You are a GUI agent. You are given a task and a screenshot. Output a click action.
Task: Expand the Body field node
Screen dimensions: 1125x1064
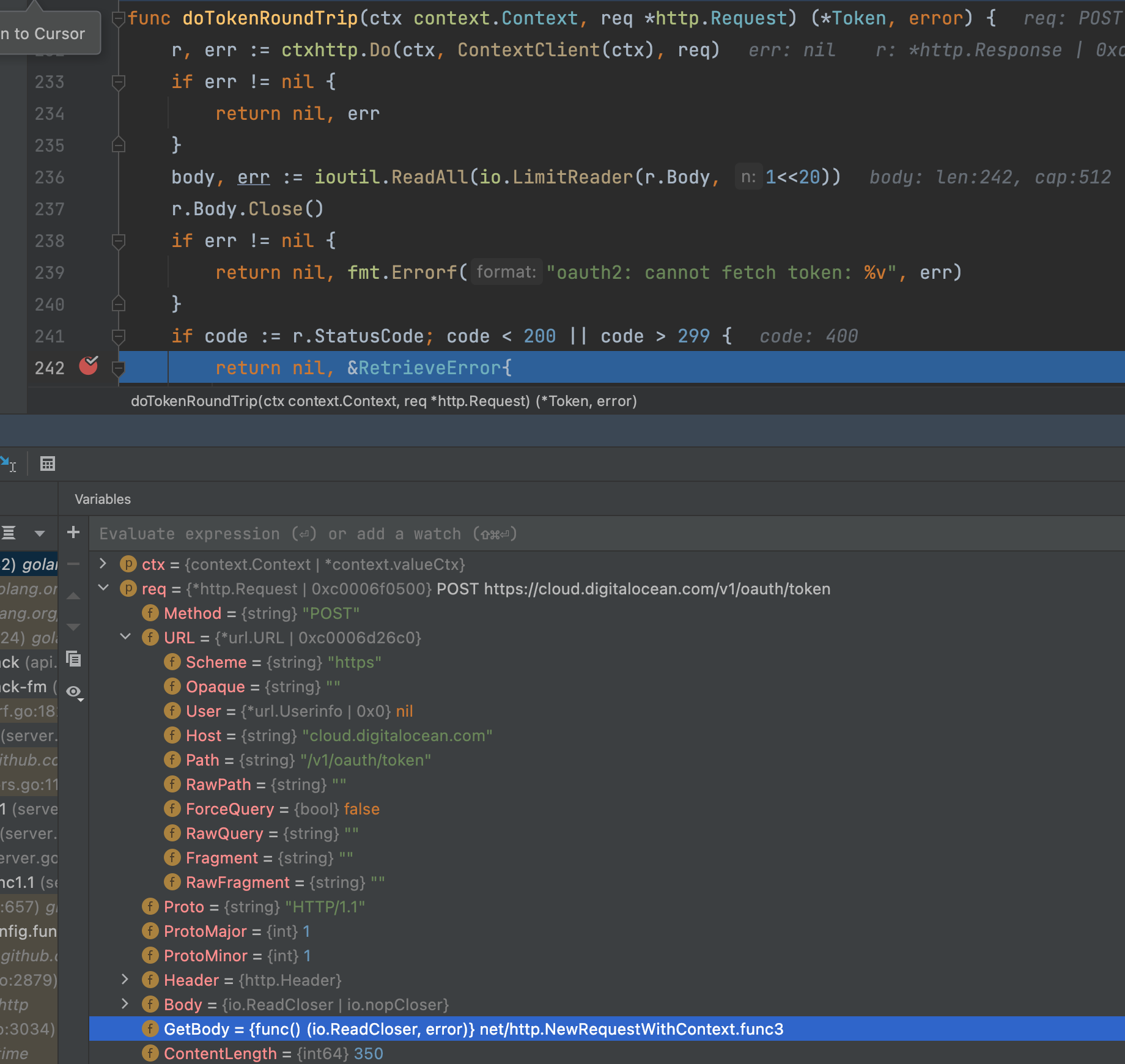125,1004
